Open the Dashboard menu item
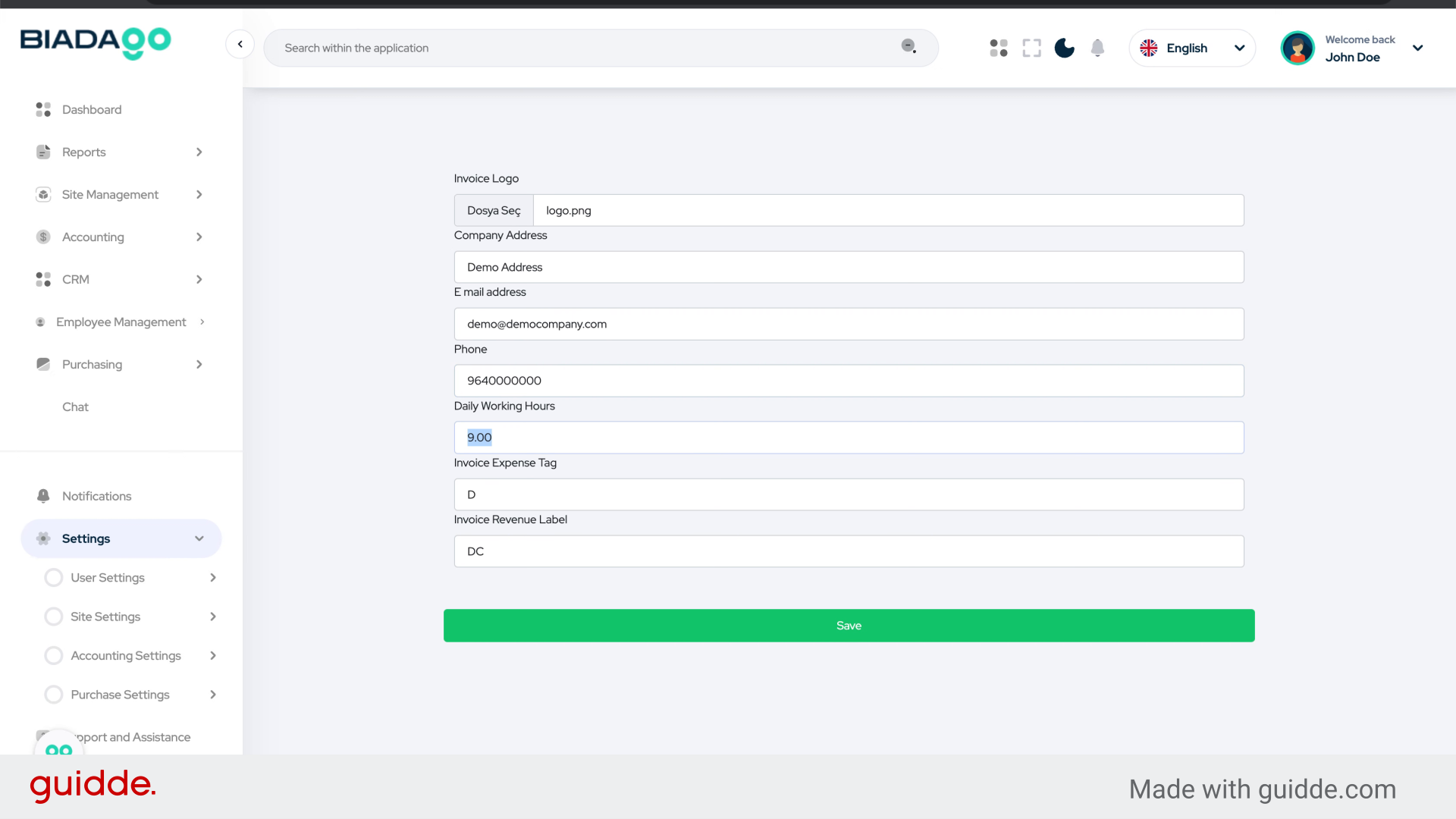 (92, 109)
